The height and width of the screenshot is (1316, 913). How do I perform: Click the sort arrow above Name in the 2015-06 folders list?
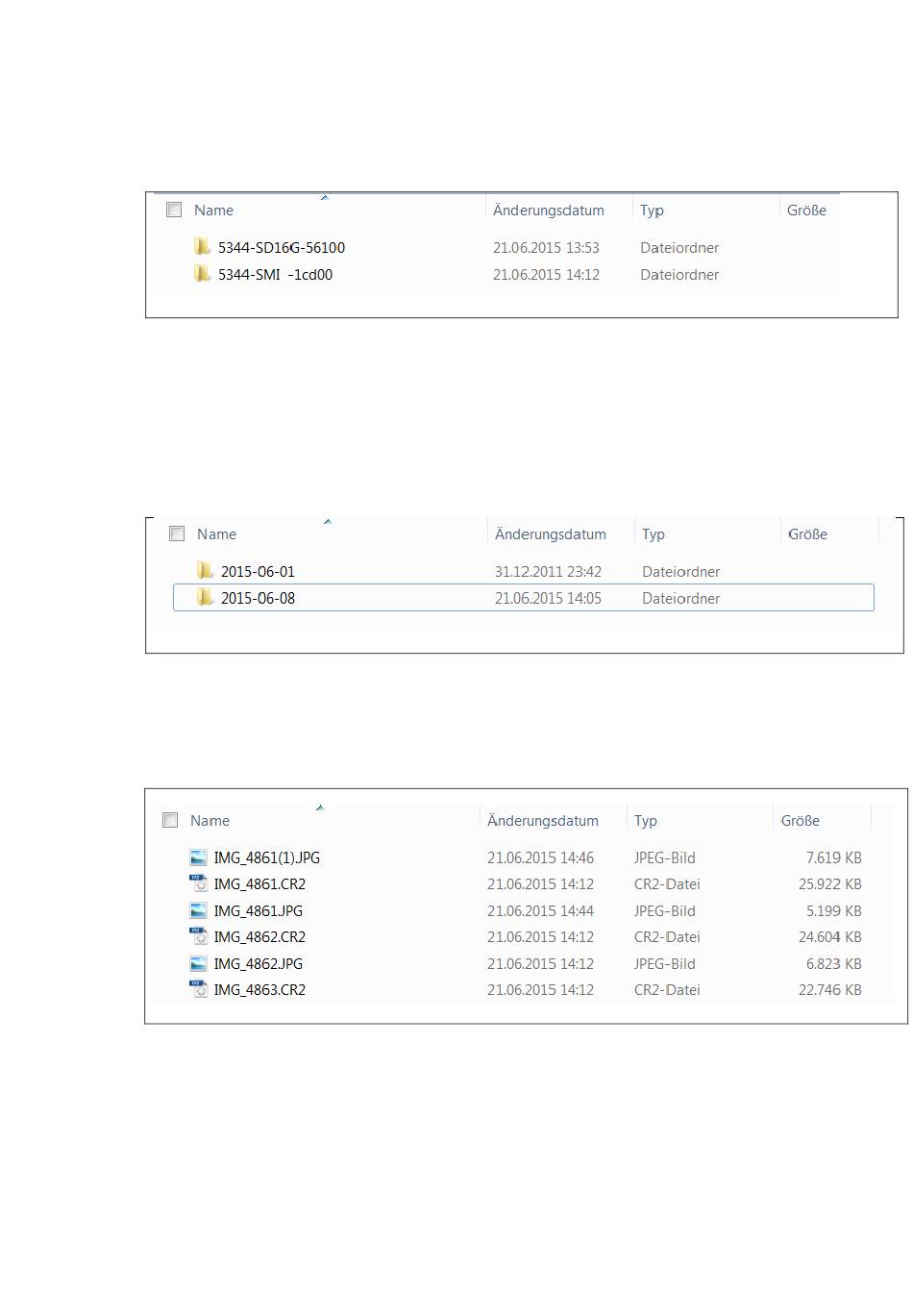tap(327, 521)
